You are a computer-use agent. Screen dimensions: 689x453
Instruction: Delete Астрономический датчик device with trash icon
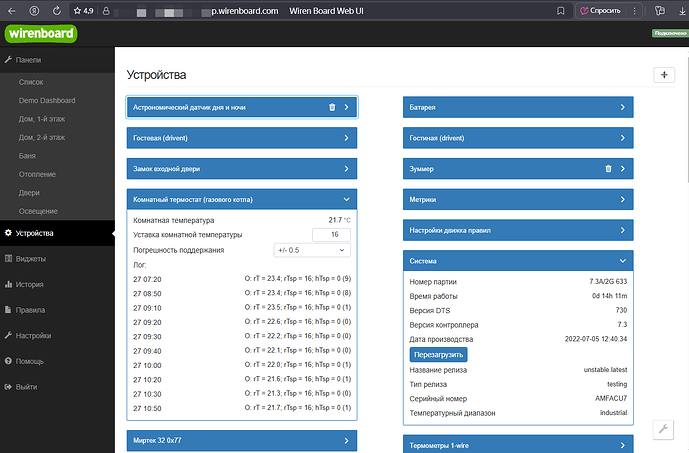tap(332, 107)
